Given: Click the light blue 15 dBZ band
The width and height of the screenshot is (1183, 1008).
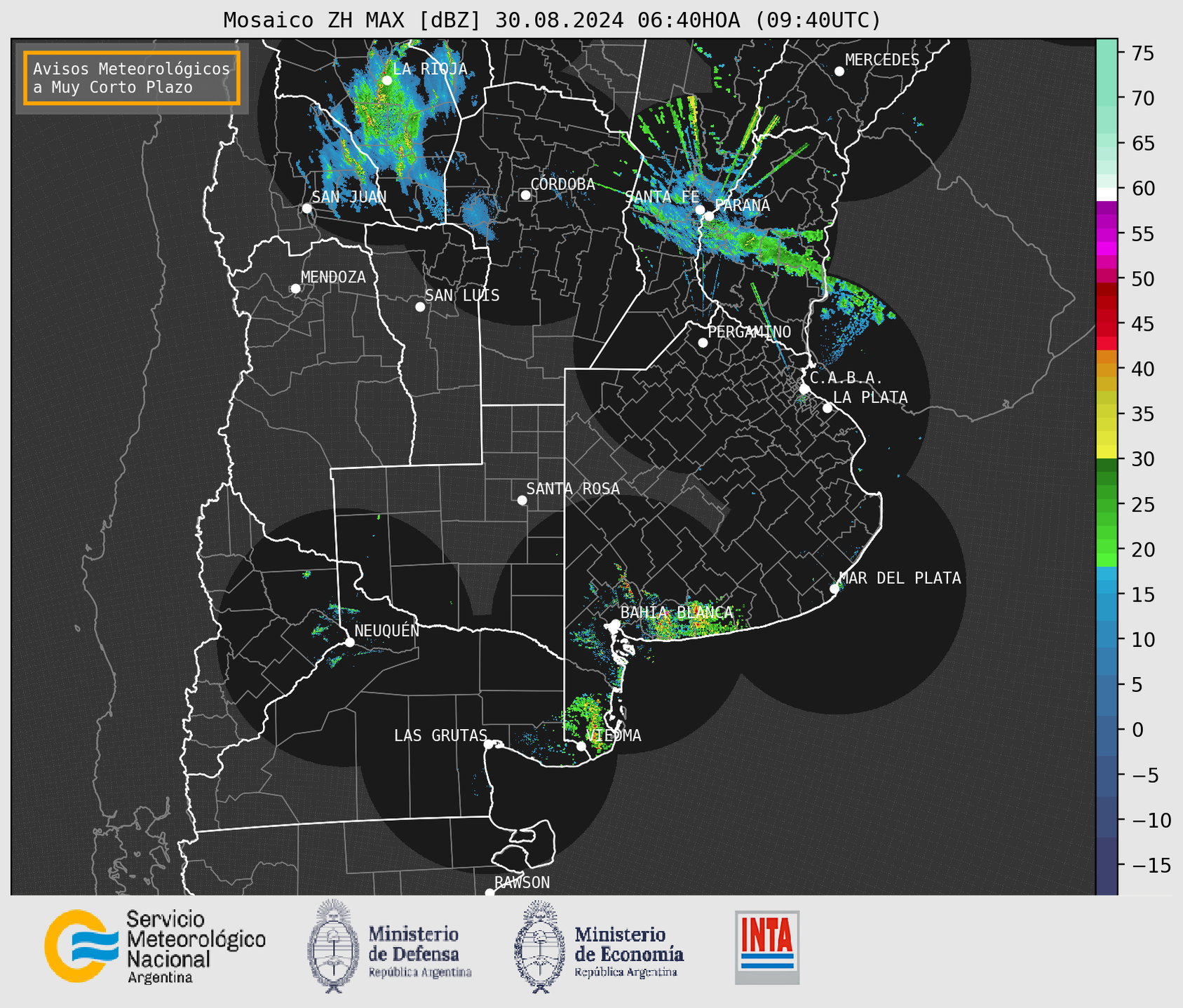Looking at the screenshot, I should click(x=1107, y=594).
